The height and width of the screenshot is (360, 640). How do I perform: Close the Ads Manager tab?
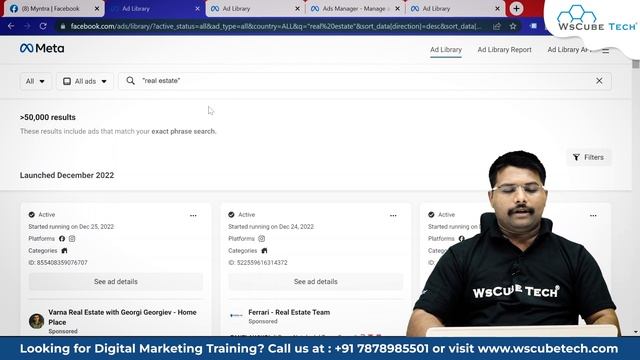coord(397,9)
